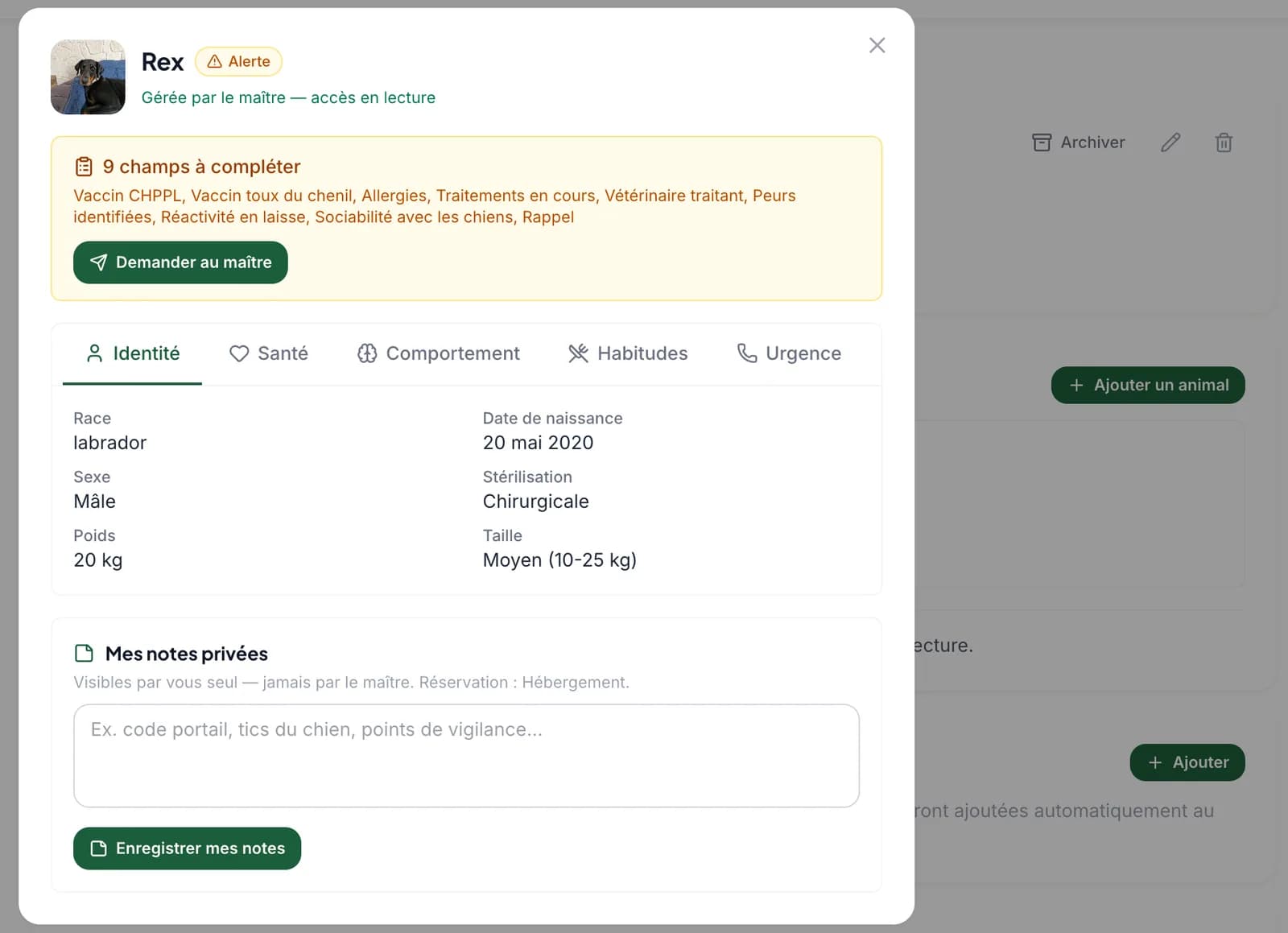Click the paper plane icon in Demander button

98,262
